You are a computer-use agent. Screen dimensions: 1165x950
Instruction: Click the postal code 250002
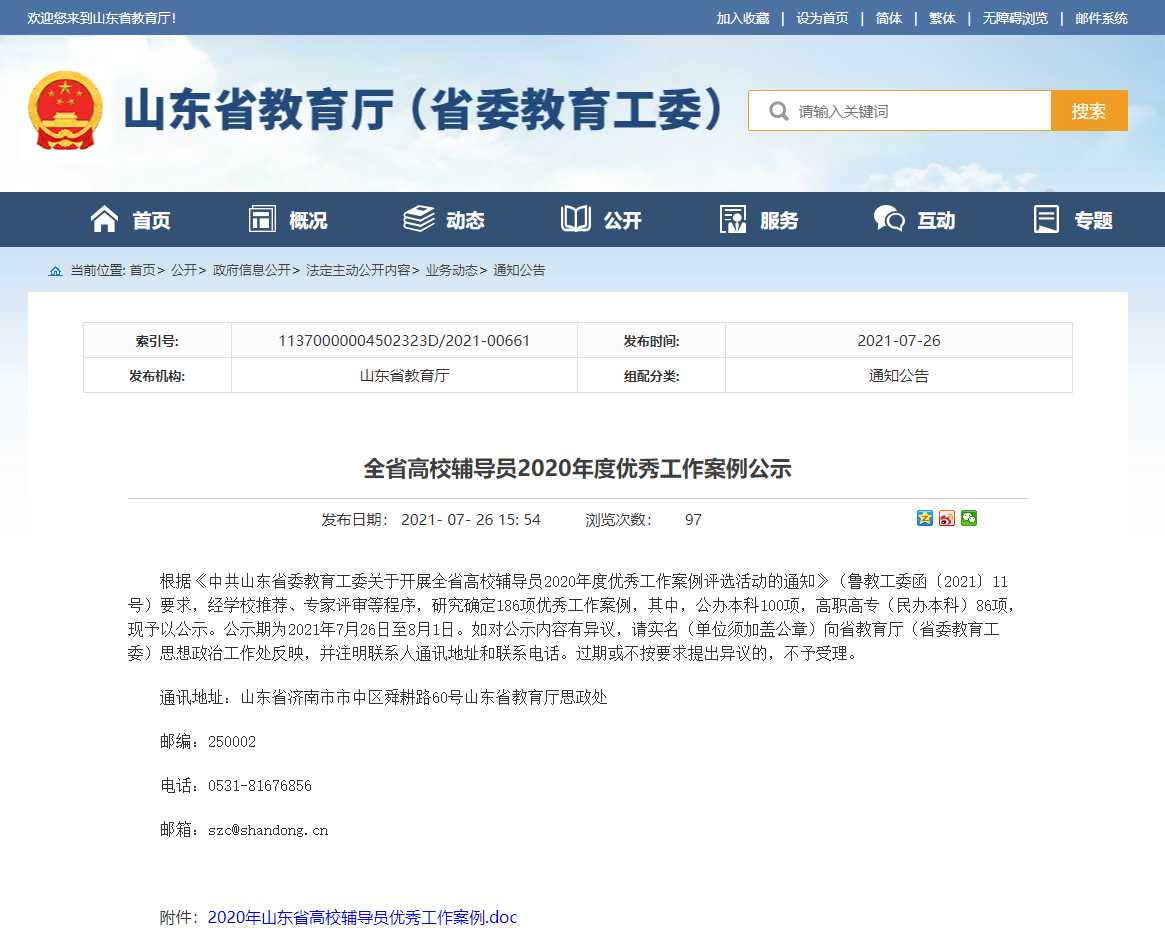click(x=232, y=742)
